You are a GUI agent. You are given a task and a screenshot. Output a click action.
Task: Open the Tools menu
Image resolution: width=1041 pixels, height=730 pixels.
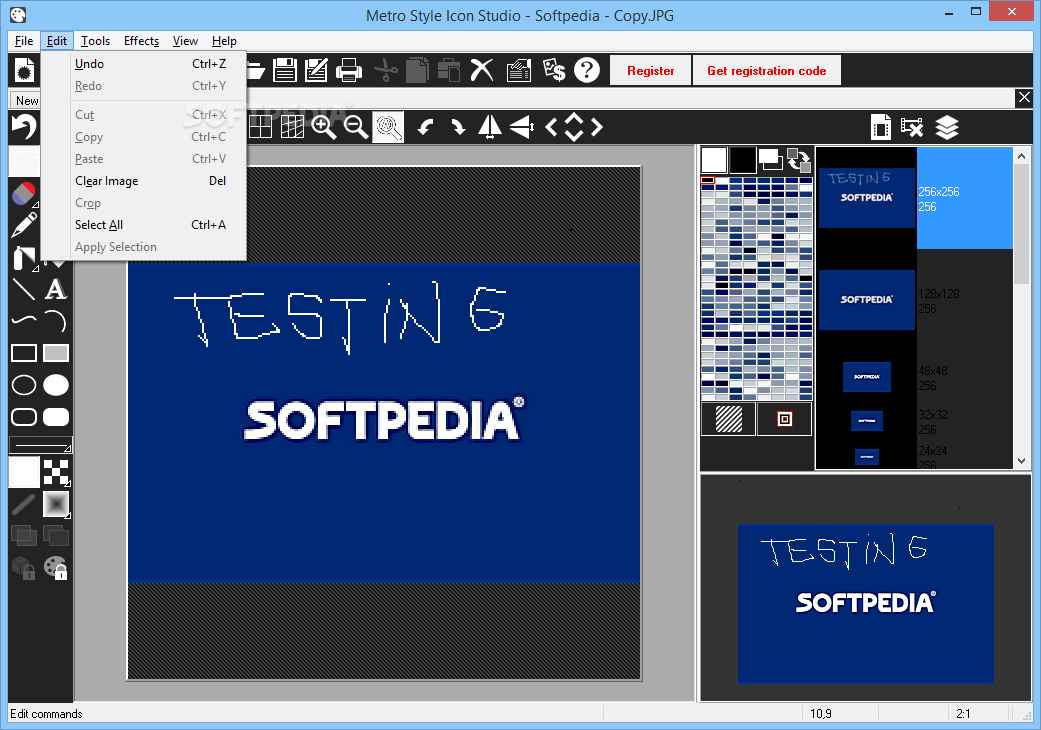point(95,41)
